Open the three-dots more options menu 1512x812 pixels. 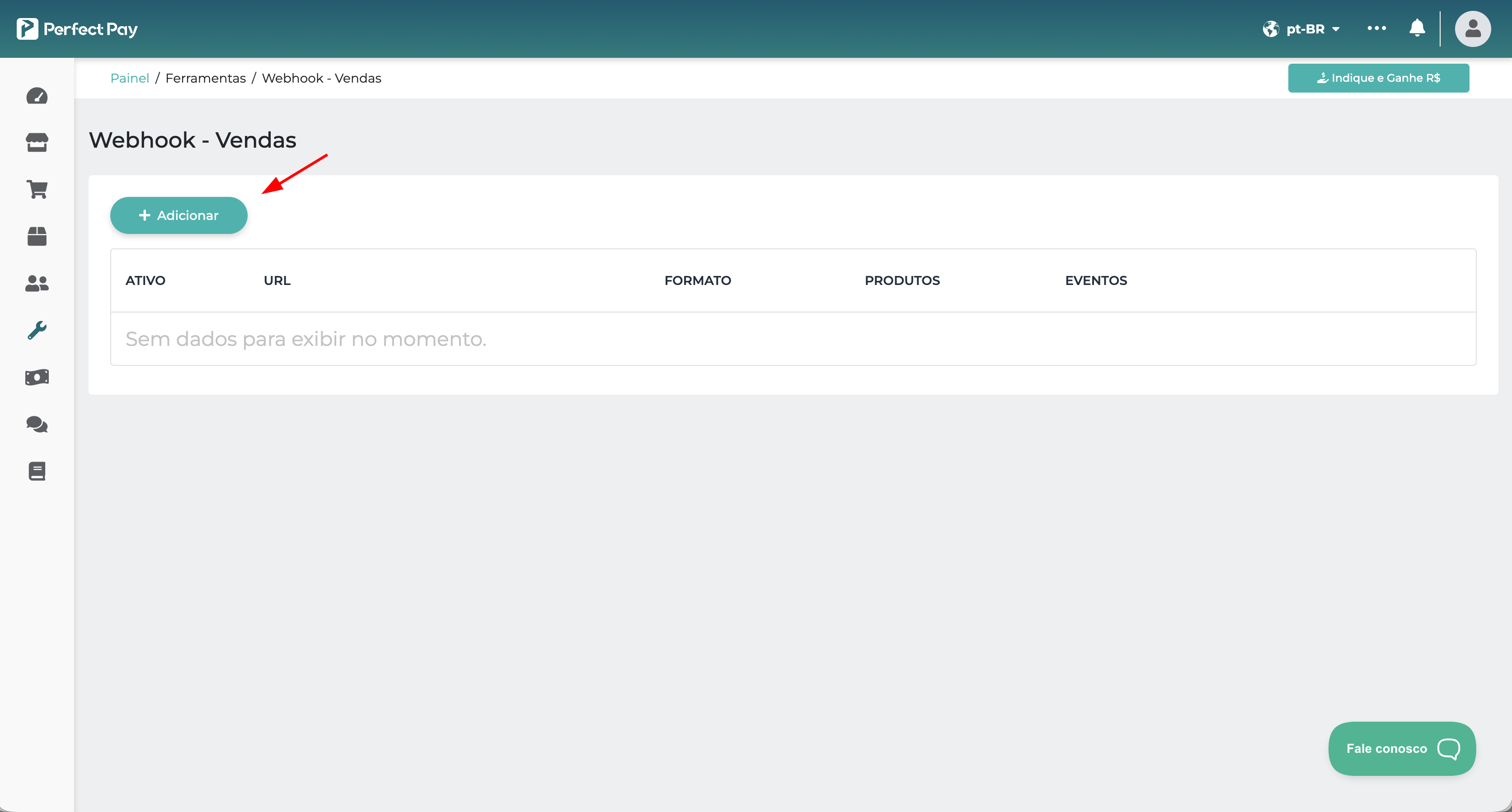(x=1376, y=28)
